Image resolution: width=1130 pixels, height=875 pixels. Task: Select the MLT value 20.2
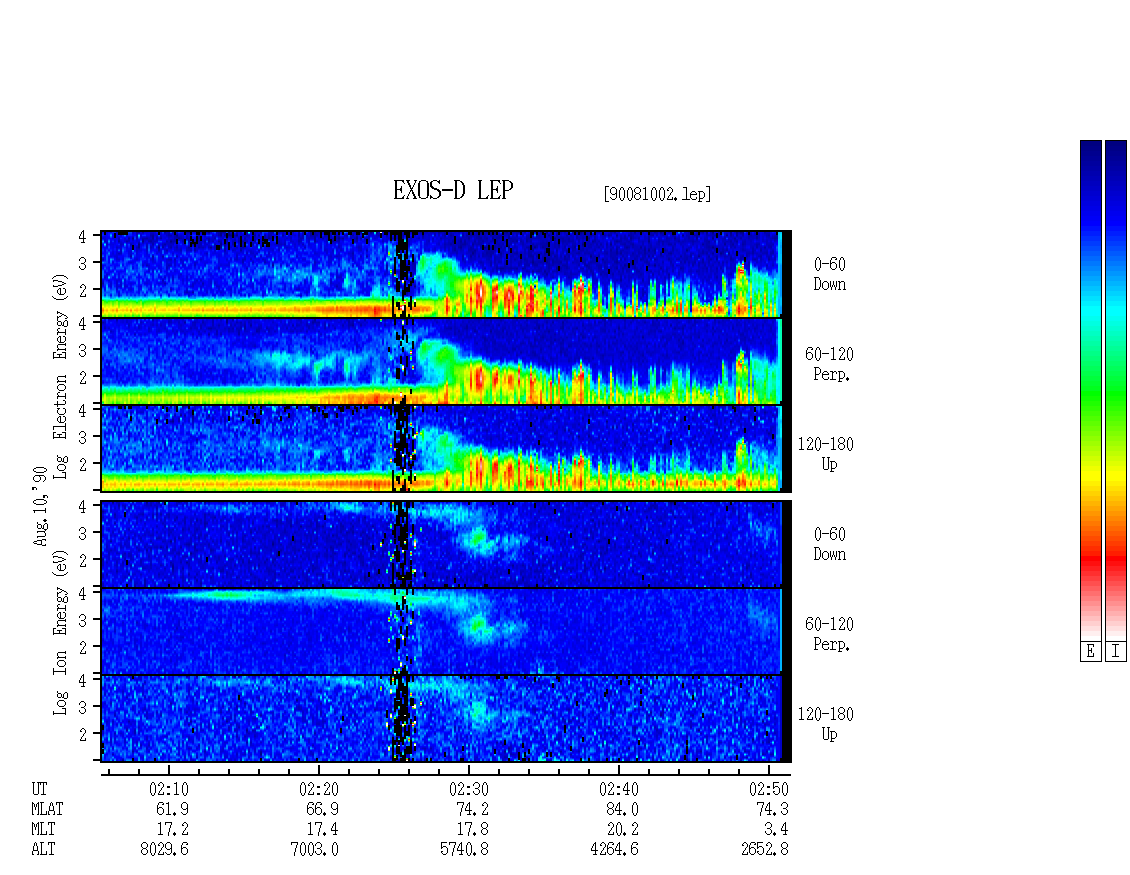(623, 830)
